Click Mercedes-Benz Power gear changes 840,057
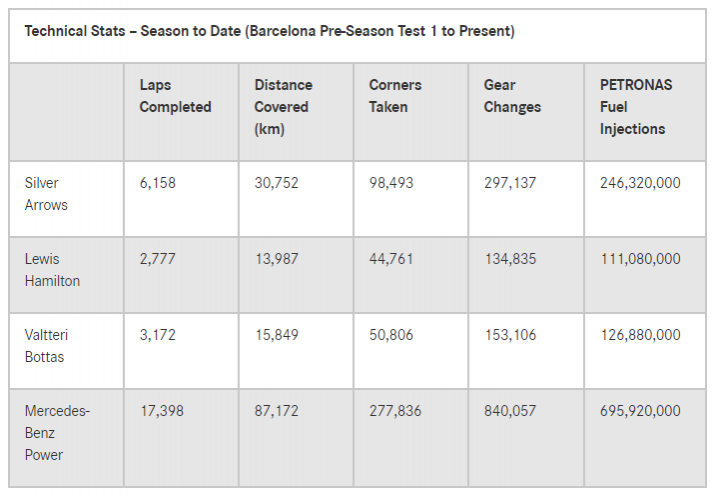This screenshot has width=716, height=496. click(510, 411)
